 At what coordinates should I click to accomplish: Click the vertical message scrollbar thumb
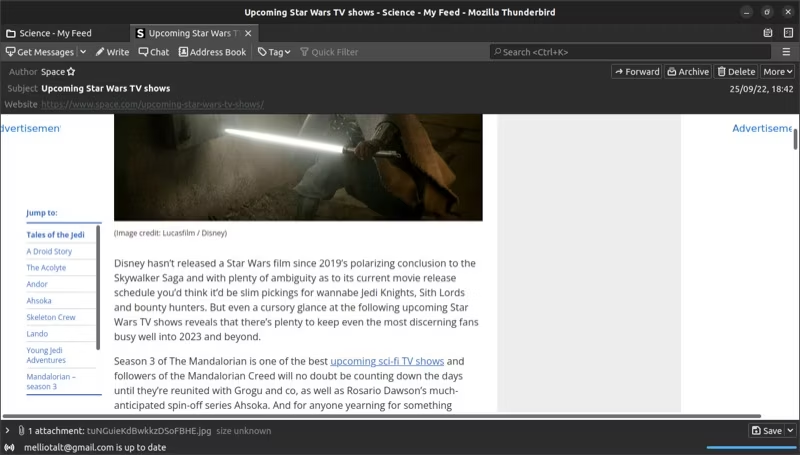pyautogui.click(x=795, y=139)
